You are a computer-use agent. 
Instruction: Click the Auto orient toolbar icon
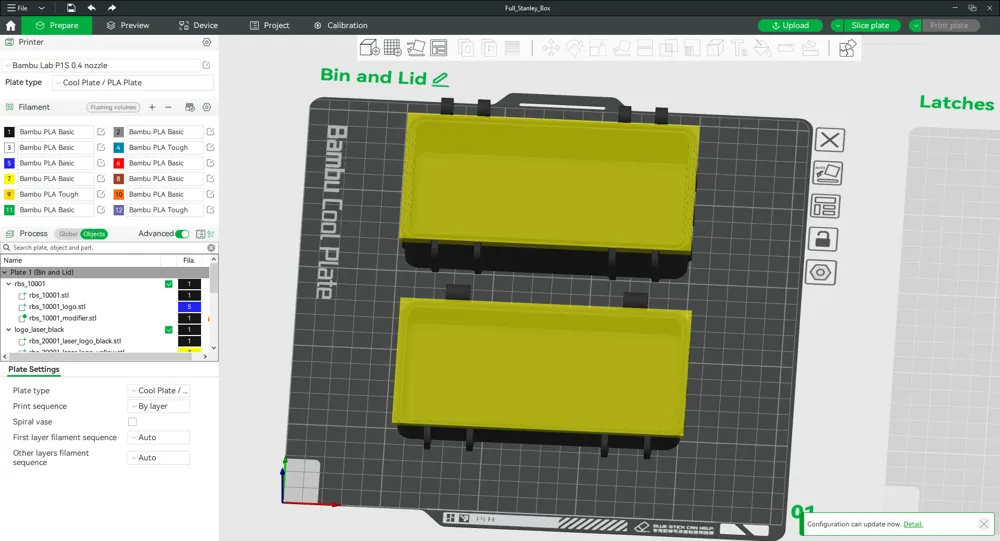[416, 48]
